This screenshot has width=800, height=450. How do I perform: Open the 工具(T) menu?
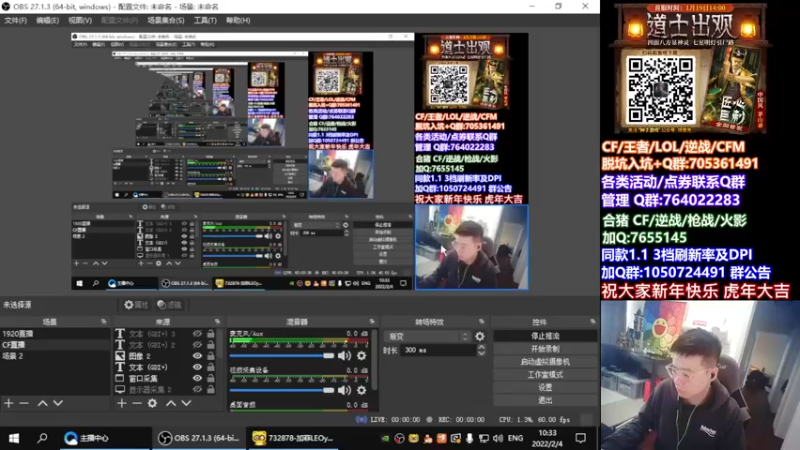click(205, 20)
